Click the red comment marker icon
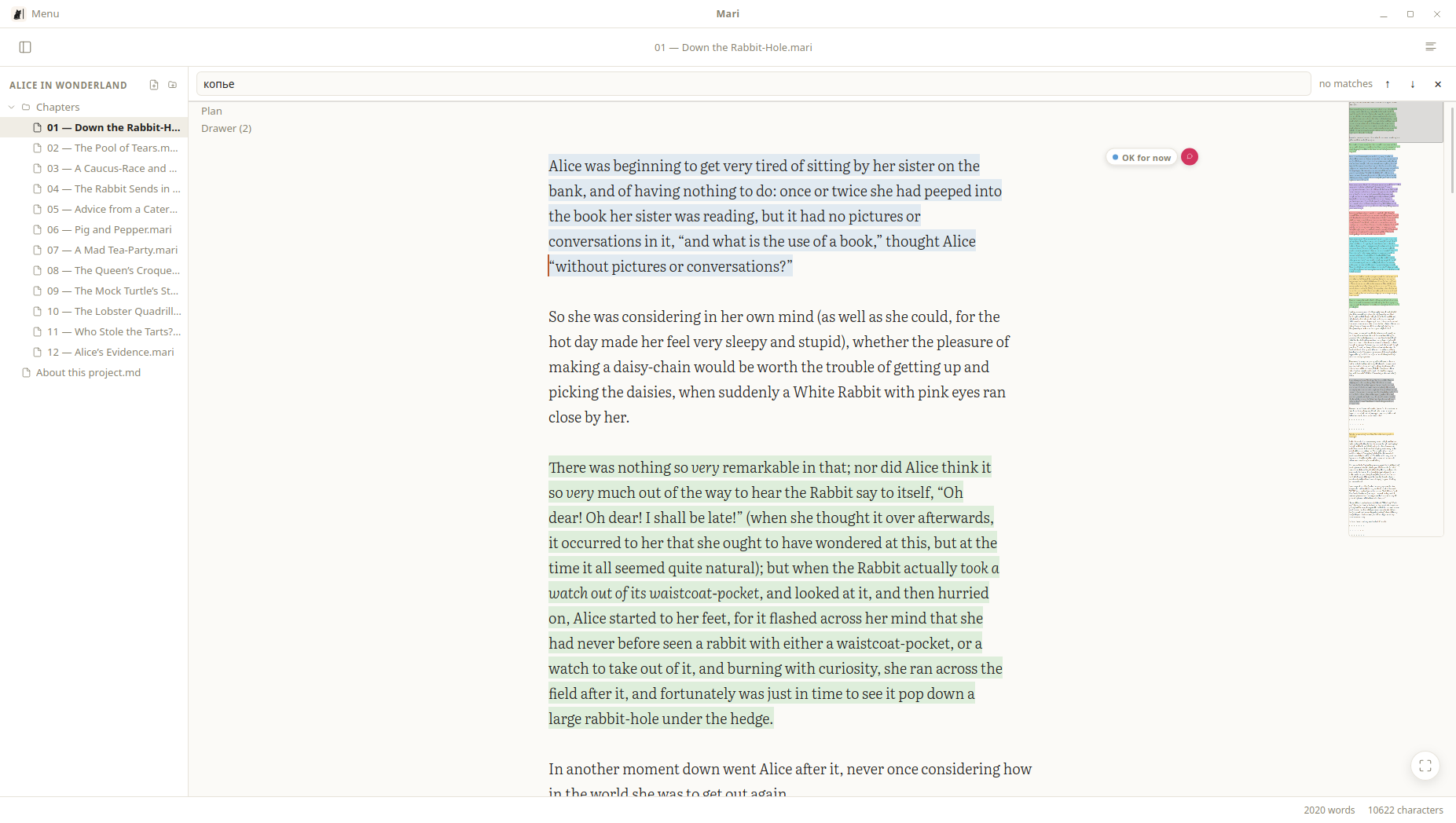The width and height of the screenshot is (1456, 823). 1190,157
